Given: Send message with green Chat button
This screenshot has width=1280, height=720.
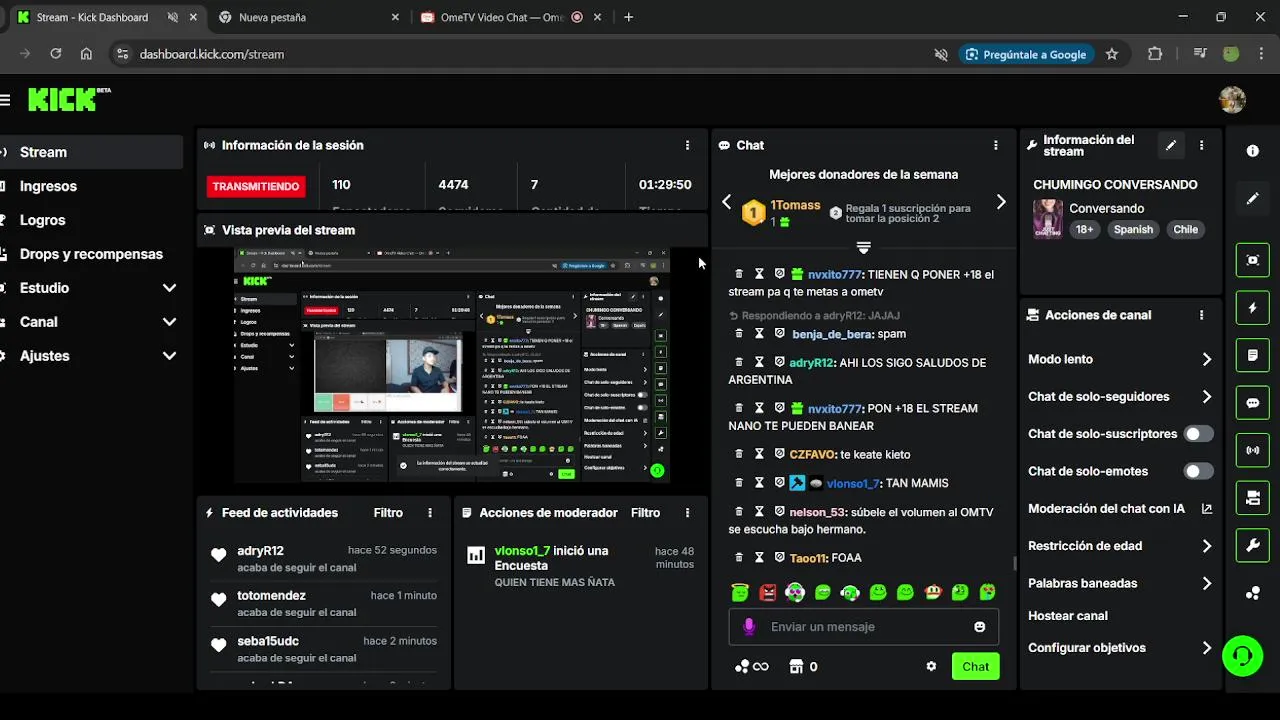Looking at the screenshot, I should pyautogui.click(x=975, y=667).
